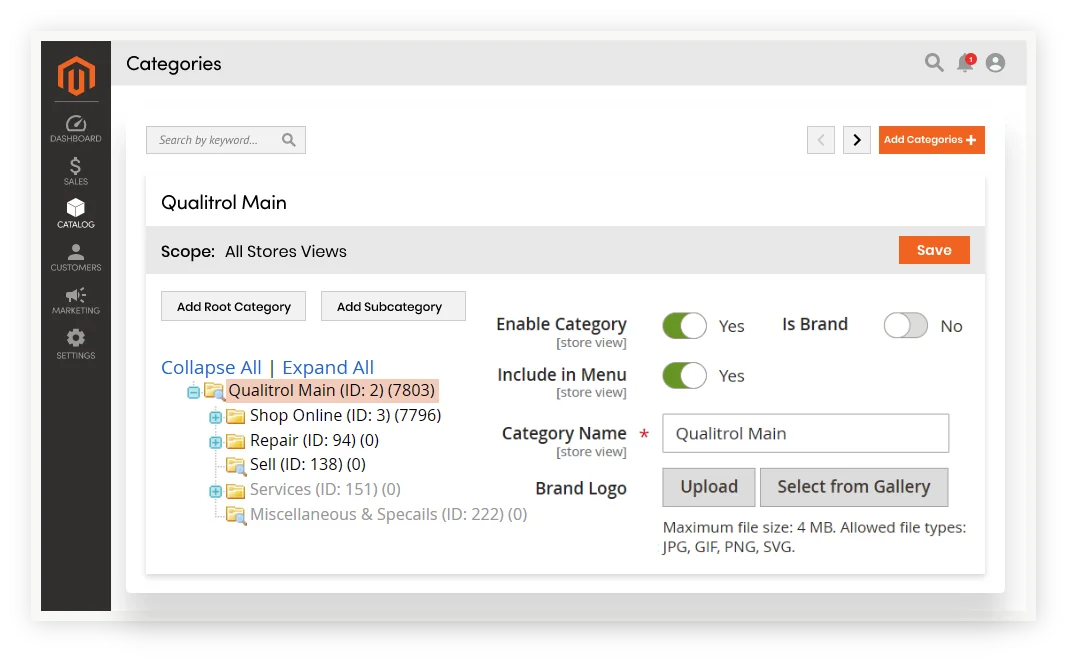Click Miscellaneous & Specails folder icon

pyautogui.click(x=236, y=516)
